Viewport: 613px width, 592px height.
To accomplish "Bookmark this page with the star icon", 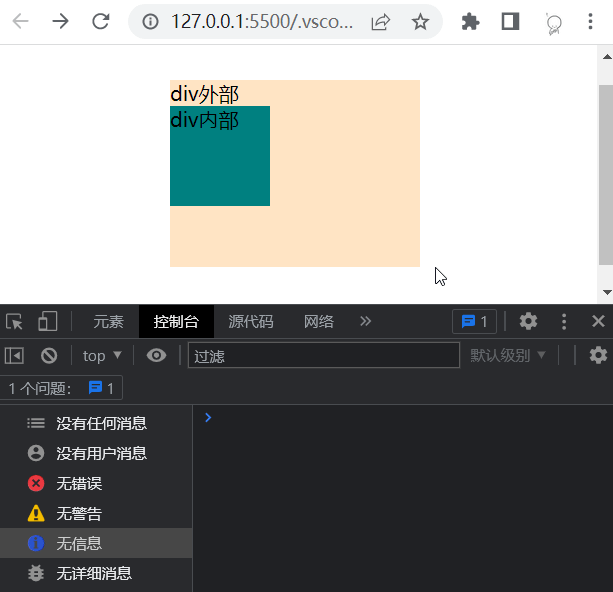I will coord(420,22).
